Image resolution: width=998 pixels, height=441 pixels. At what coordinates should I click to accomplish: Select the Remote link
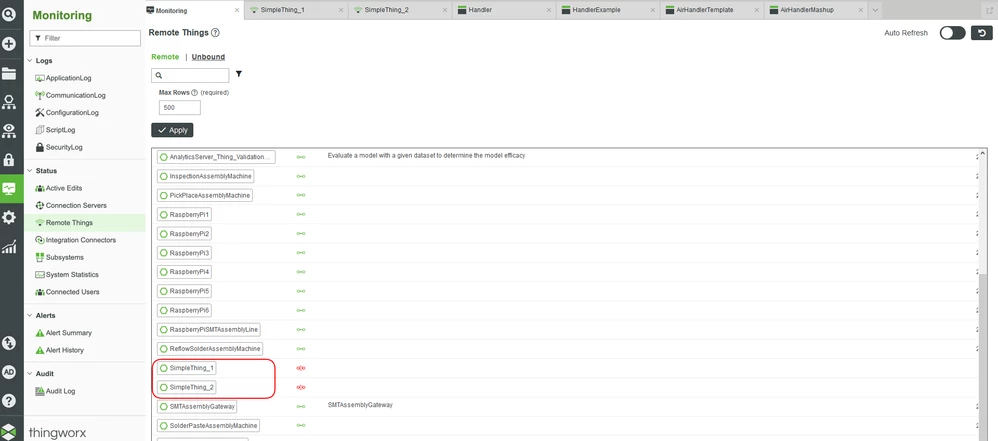[165, 57]
